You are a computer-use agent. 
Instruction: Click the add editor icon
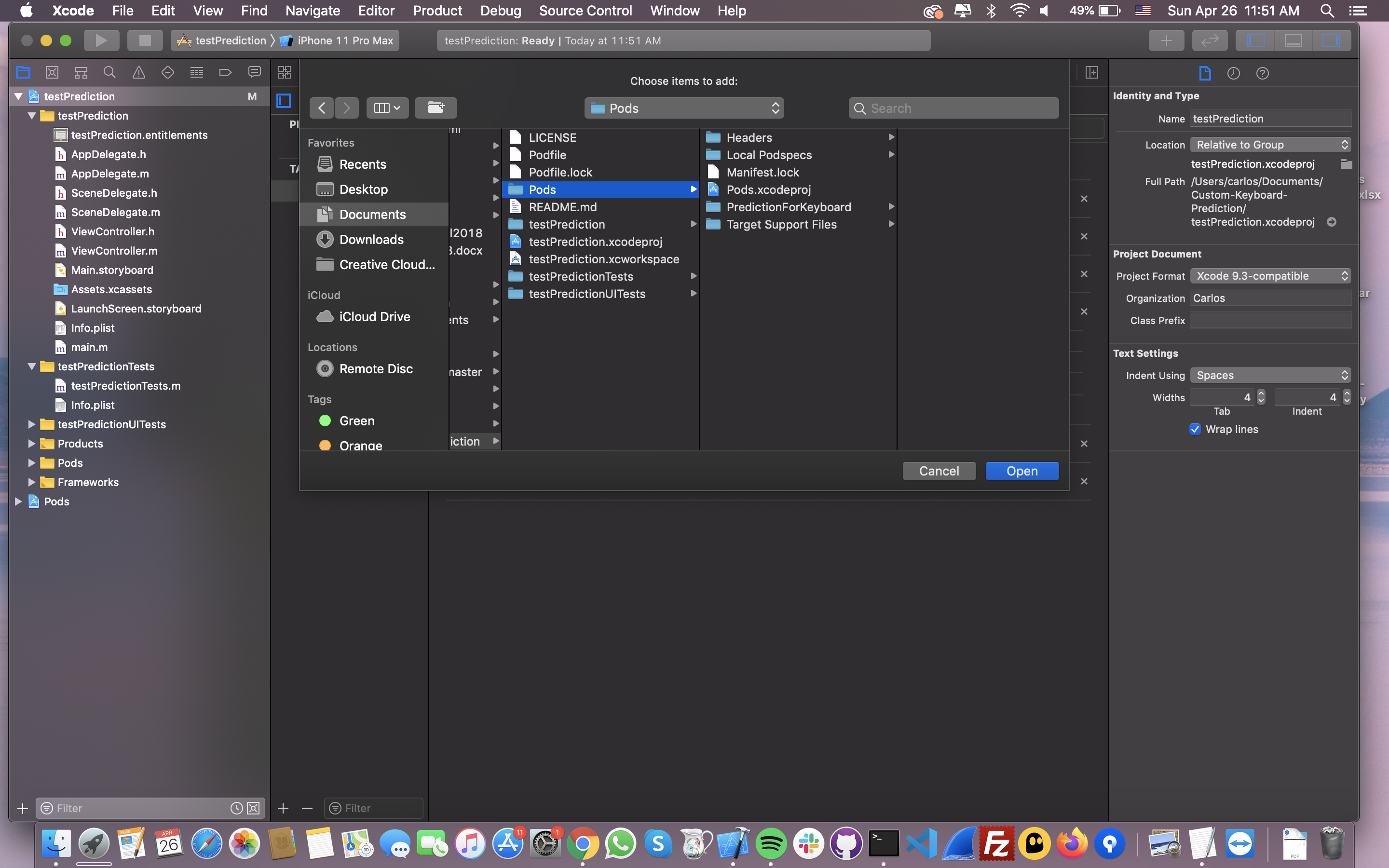pyautogui.click(x=1092, y=72)
